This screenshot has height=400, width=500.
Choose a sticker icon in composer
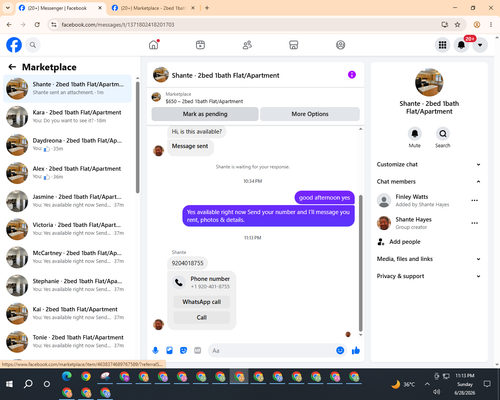click(183, 350)
